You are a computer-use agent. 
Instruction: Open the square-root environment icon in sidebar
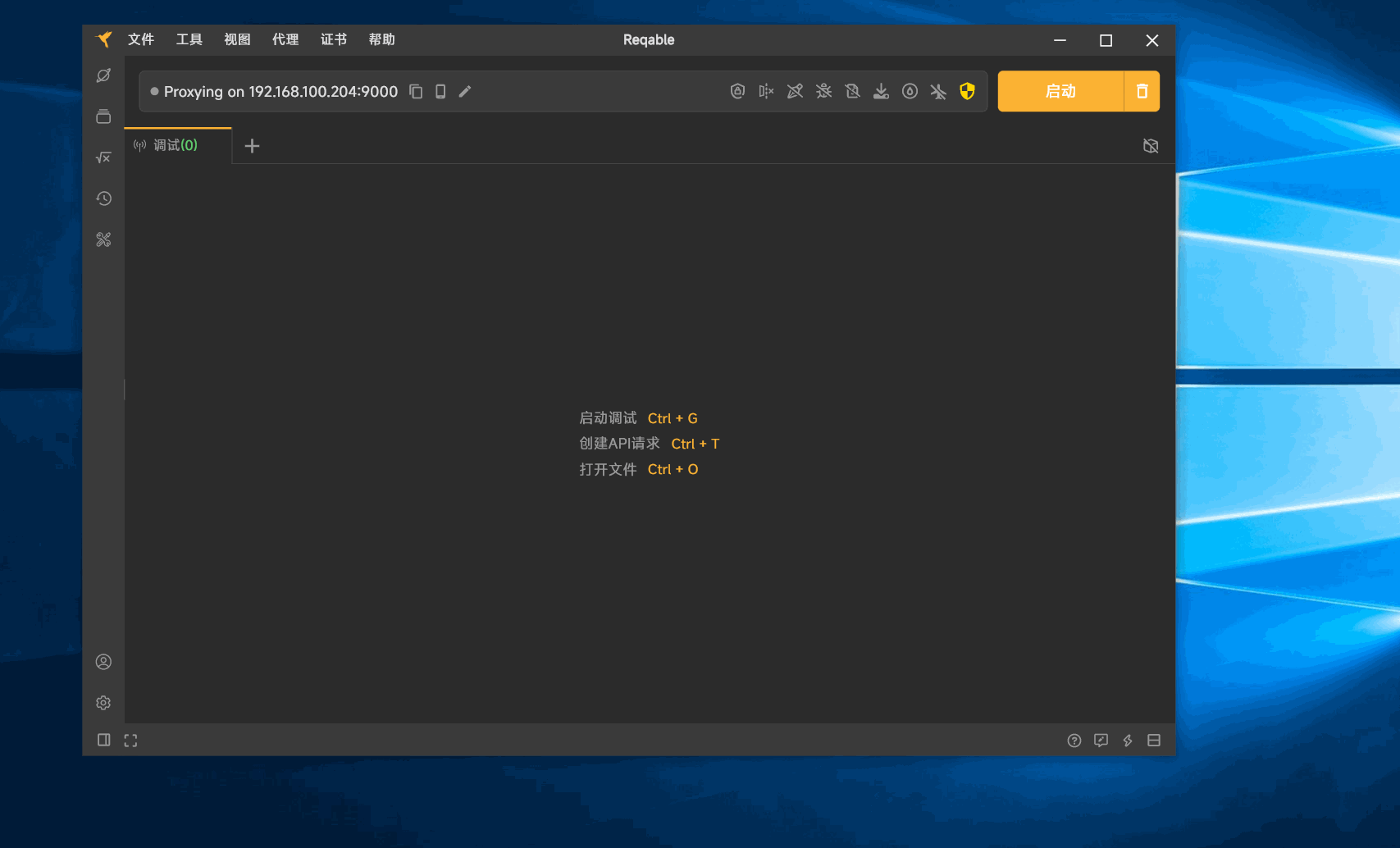(103, 157)
